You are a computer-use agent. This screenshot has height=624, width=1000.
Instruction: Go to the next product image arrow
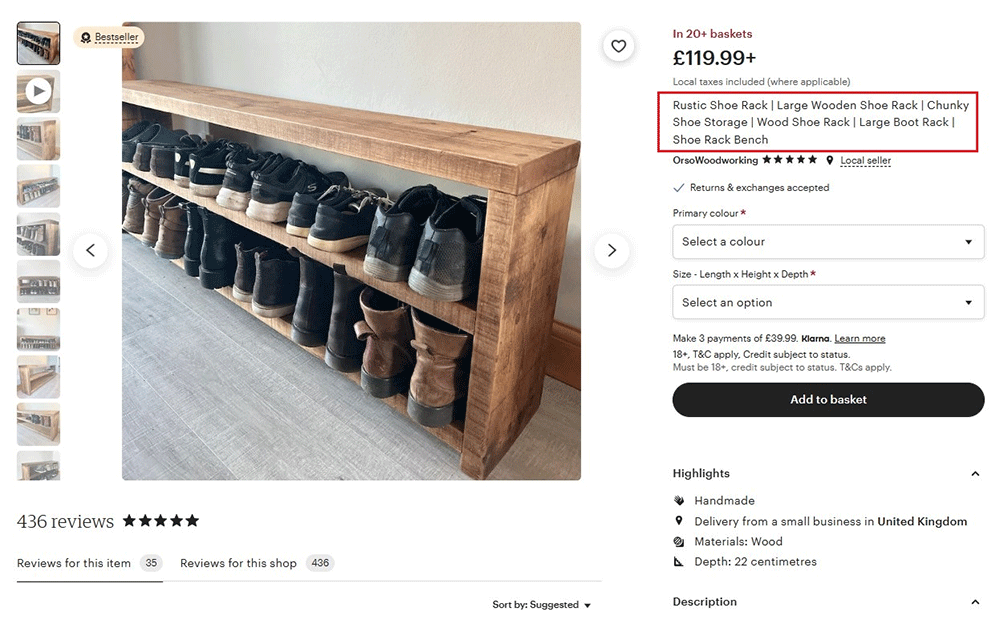[612, 251]
